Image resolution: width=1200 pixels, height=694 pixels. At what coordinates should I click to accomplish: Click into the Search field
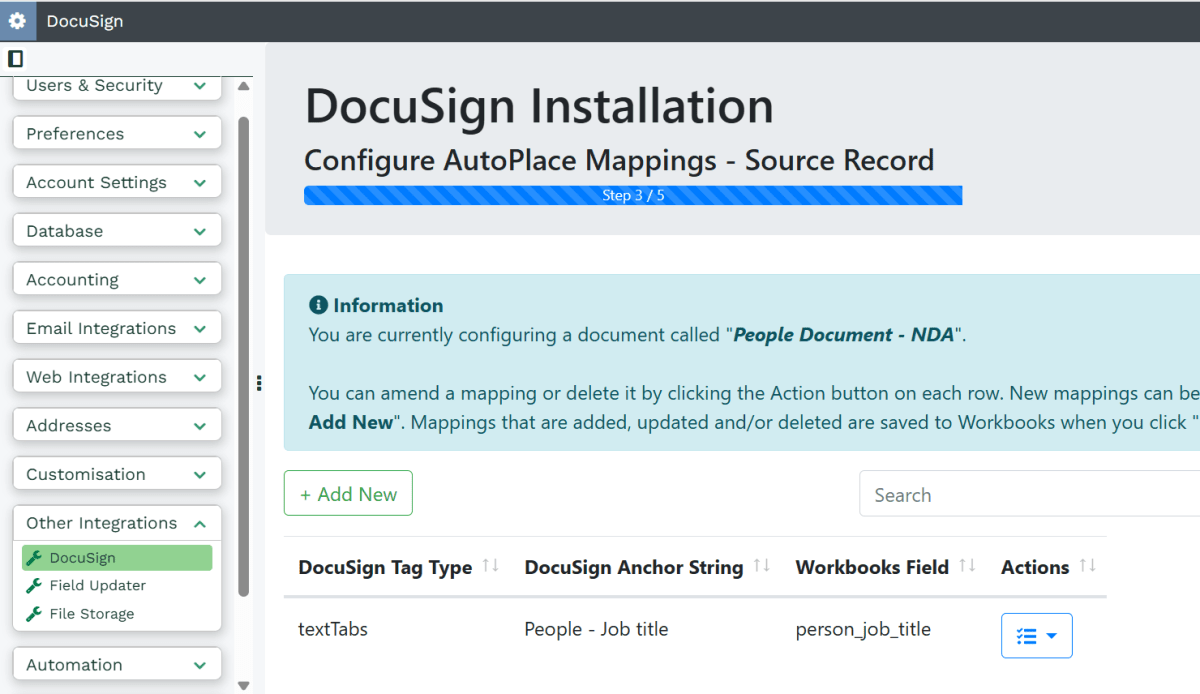tap(1029, 495)
